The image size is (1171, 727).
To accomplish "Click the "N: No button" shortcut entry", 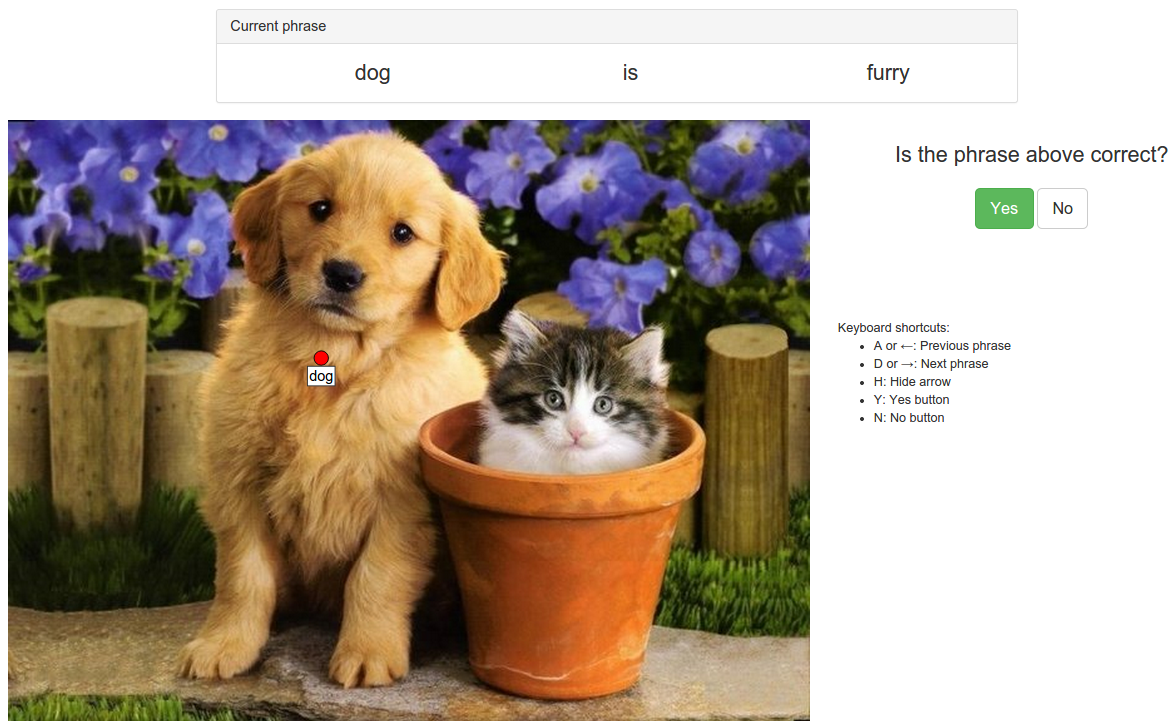I will (908, 418).
